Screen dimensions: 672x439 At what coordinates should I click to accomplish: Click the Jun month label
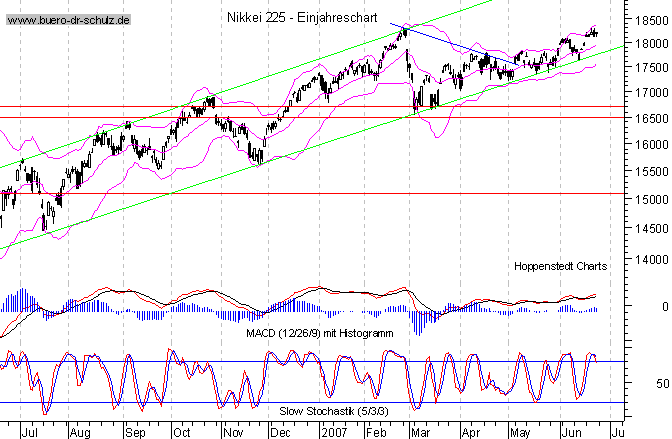point(572,432)
